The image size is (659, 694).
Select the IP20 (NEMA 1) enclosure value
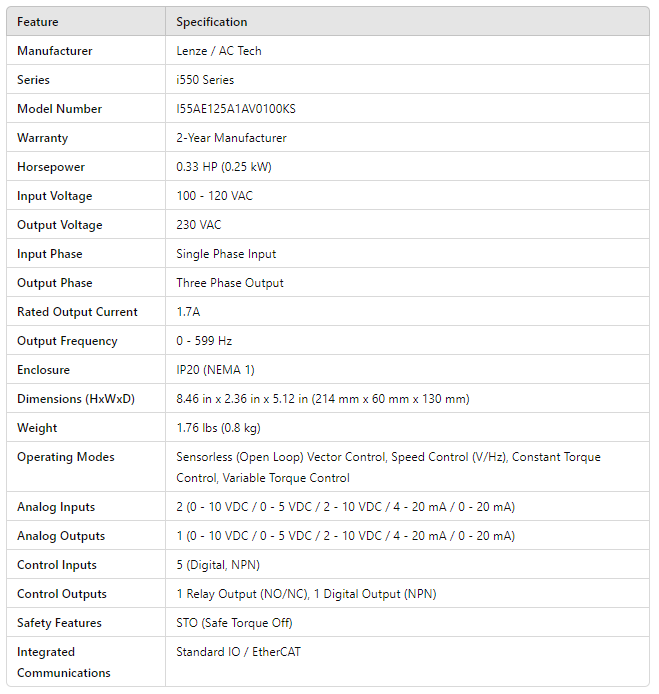(215, 370)
